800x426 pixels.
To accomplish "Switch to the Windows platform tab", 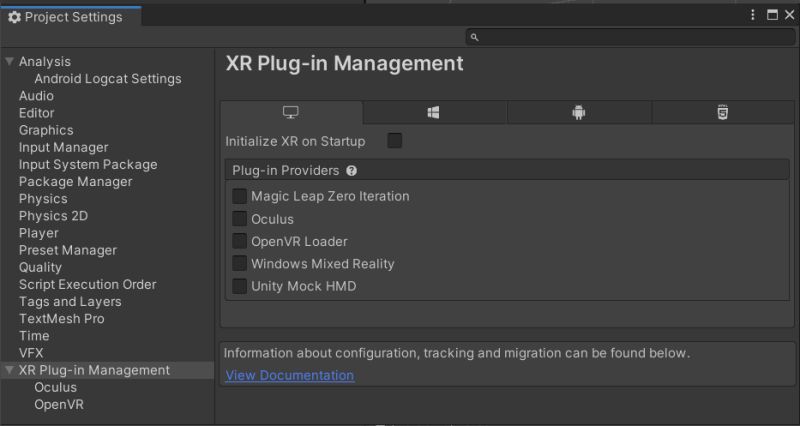I will [x=434, y=113].
